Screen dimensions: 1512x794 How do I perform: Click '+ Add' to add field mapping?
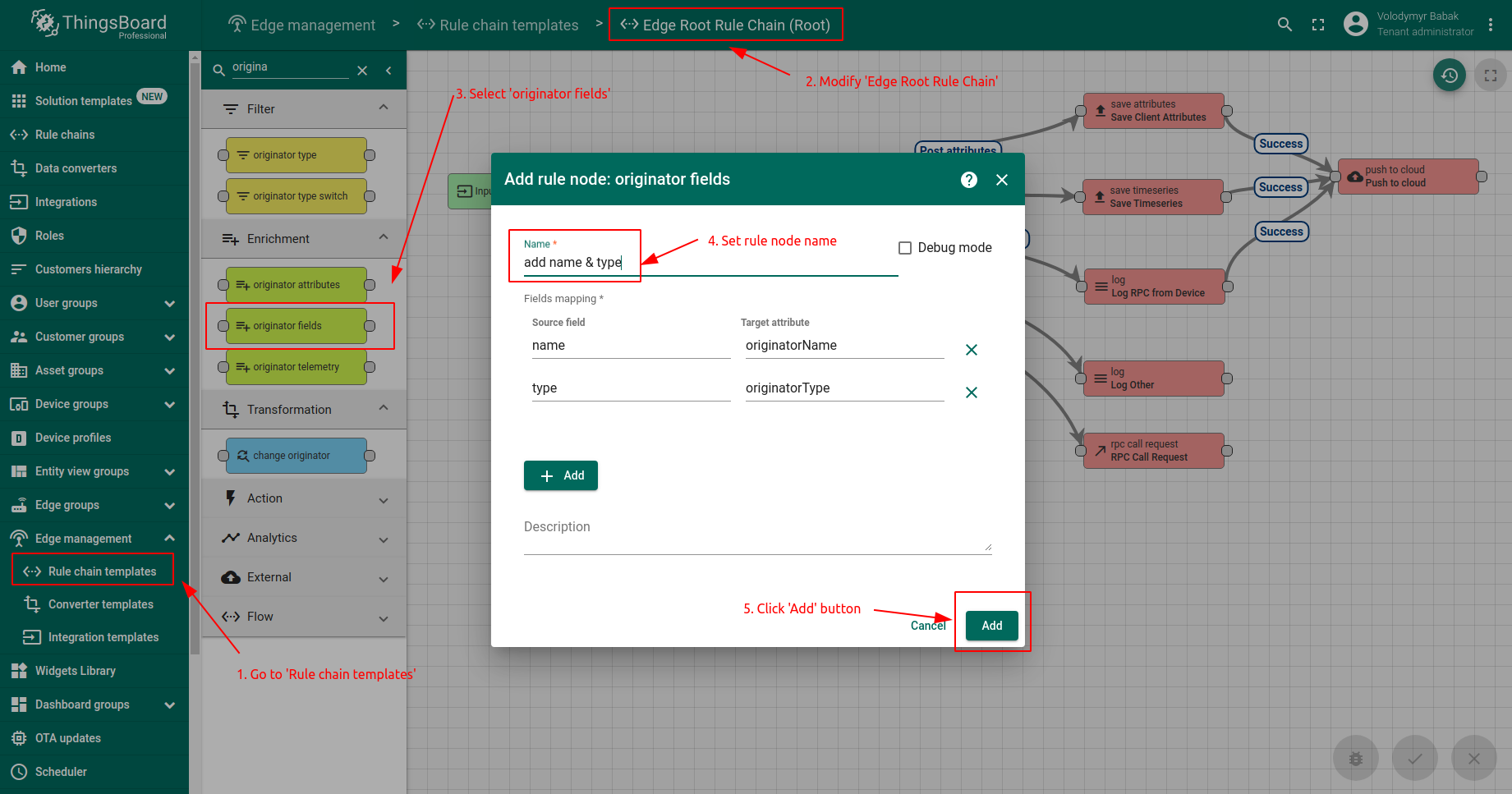[x=561, y=475]
